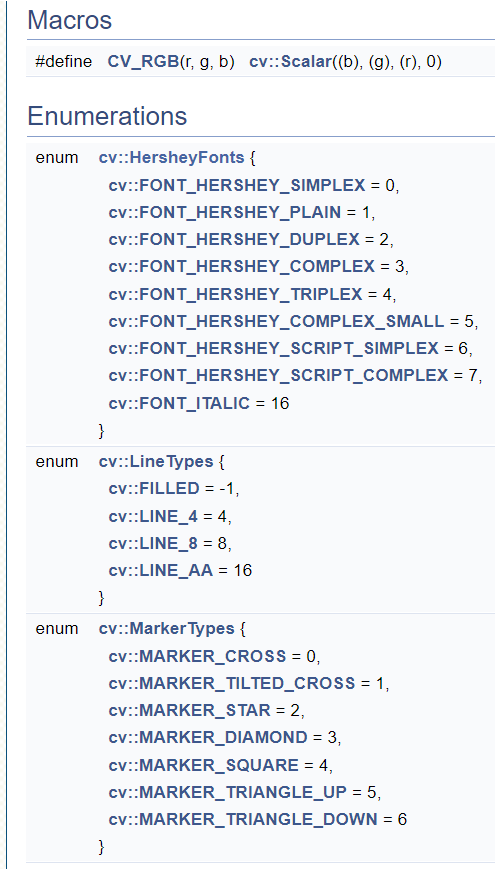Open cv::MARKER_TRIANGLE_DOWN link
This screenshot has height=870, width=496.
point(242,819)
